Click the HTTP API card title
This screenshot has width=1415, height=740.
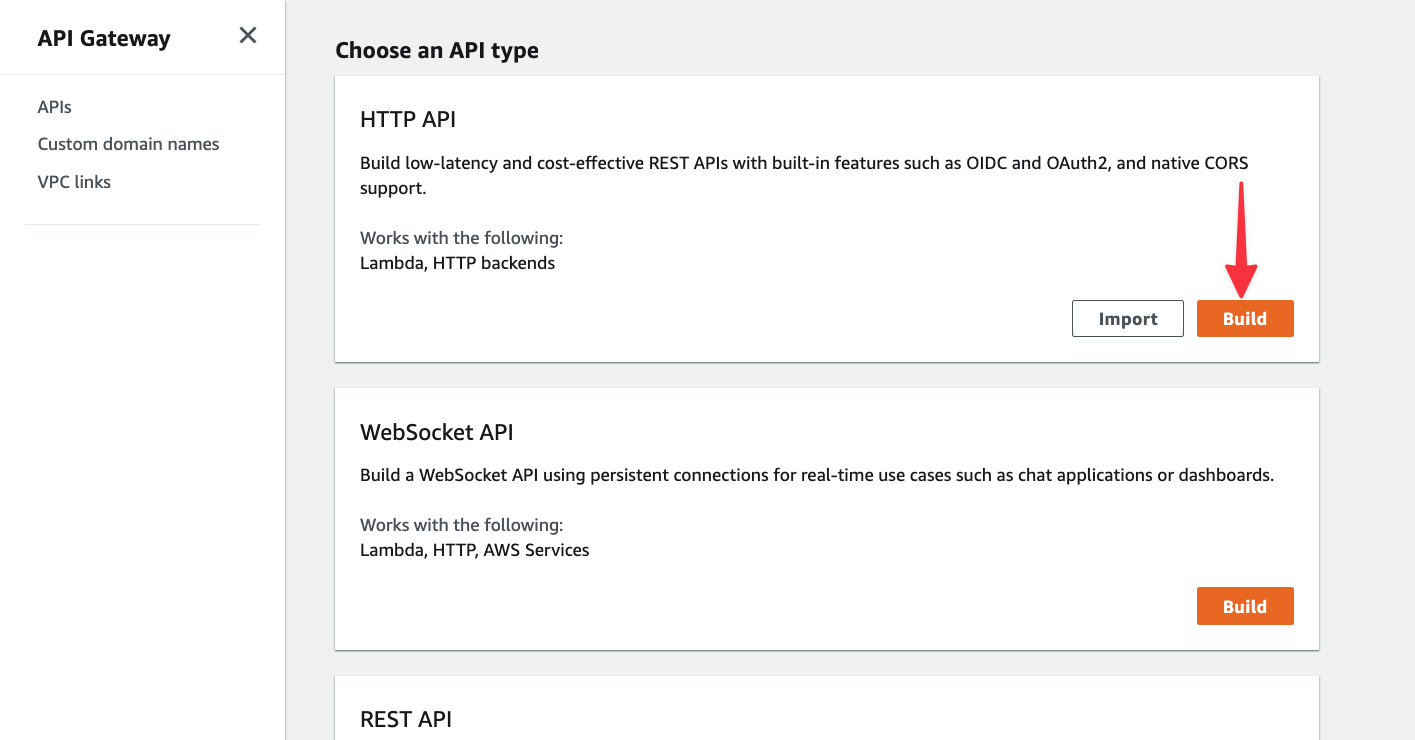pyautogui.click(x=408, y=119)
